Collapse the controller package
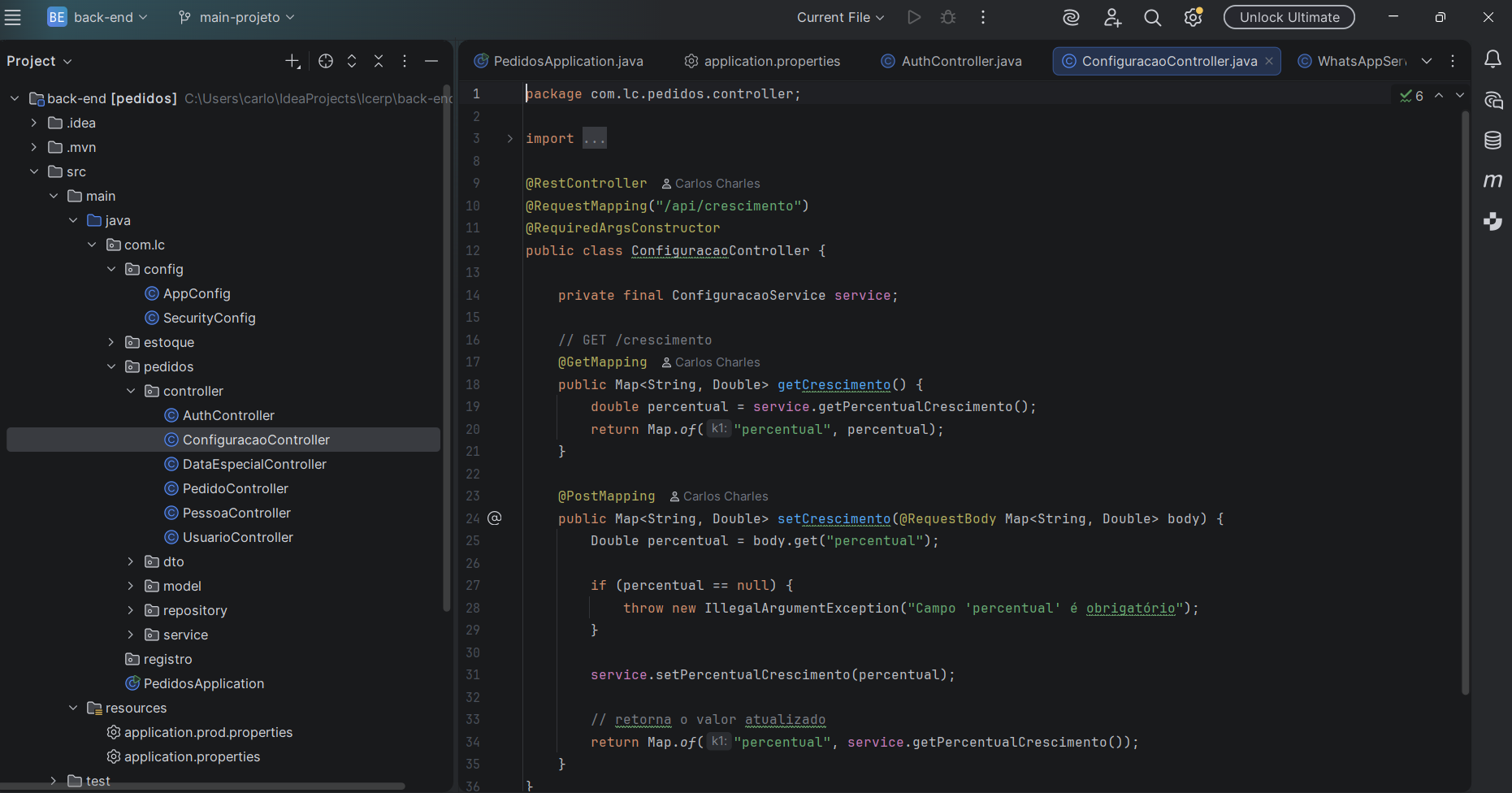 (131, 391)
